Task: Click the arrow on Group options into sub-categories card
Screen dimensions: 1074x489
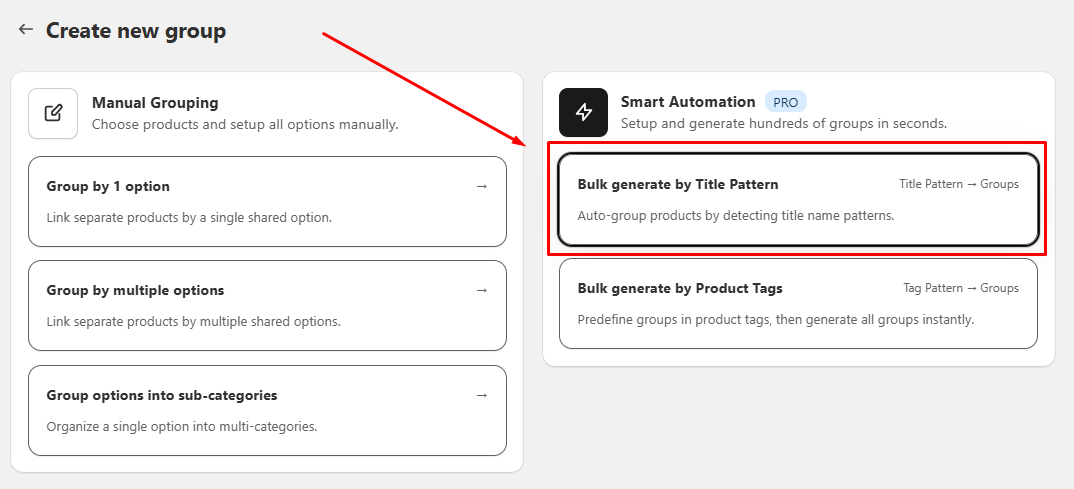Action: tap(482, 395)
